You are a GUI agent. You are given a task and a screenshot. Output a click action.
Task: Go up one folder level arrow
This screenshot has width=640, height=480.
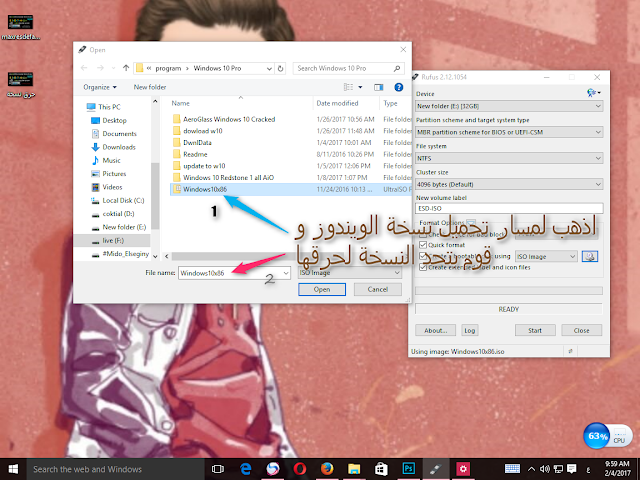pyautogui.click(x=126, y=68)
